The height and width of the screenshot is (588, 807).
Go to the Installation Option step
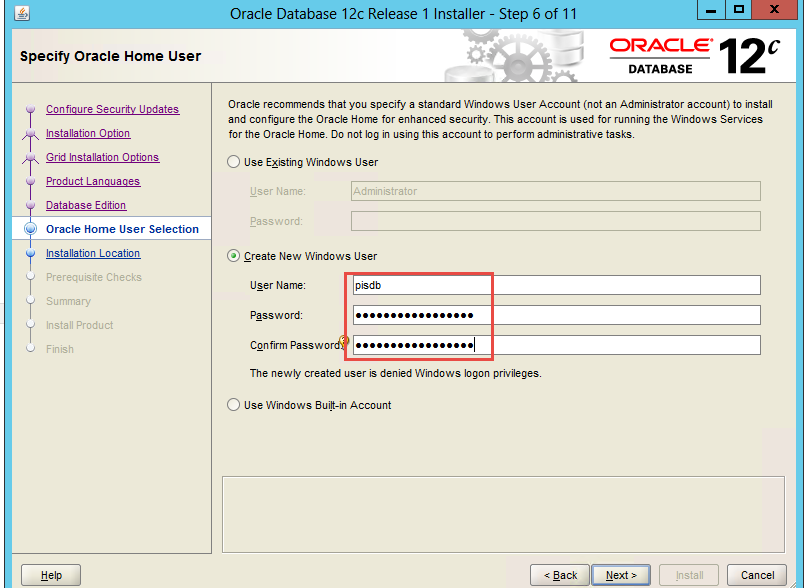[88, 134]
